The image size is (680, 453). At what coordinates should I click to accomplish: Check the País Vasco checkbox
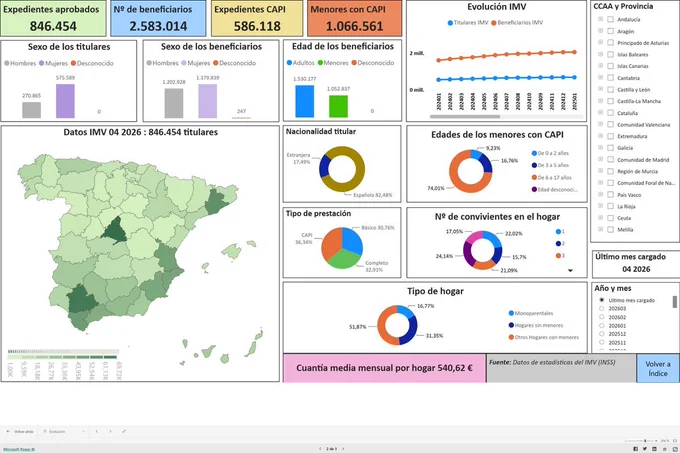pyautogui.click(x=611, y=195)
